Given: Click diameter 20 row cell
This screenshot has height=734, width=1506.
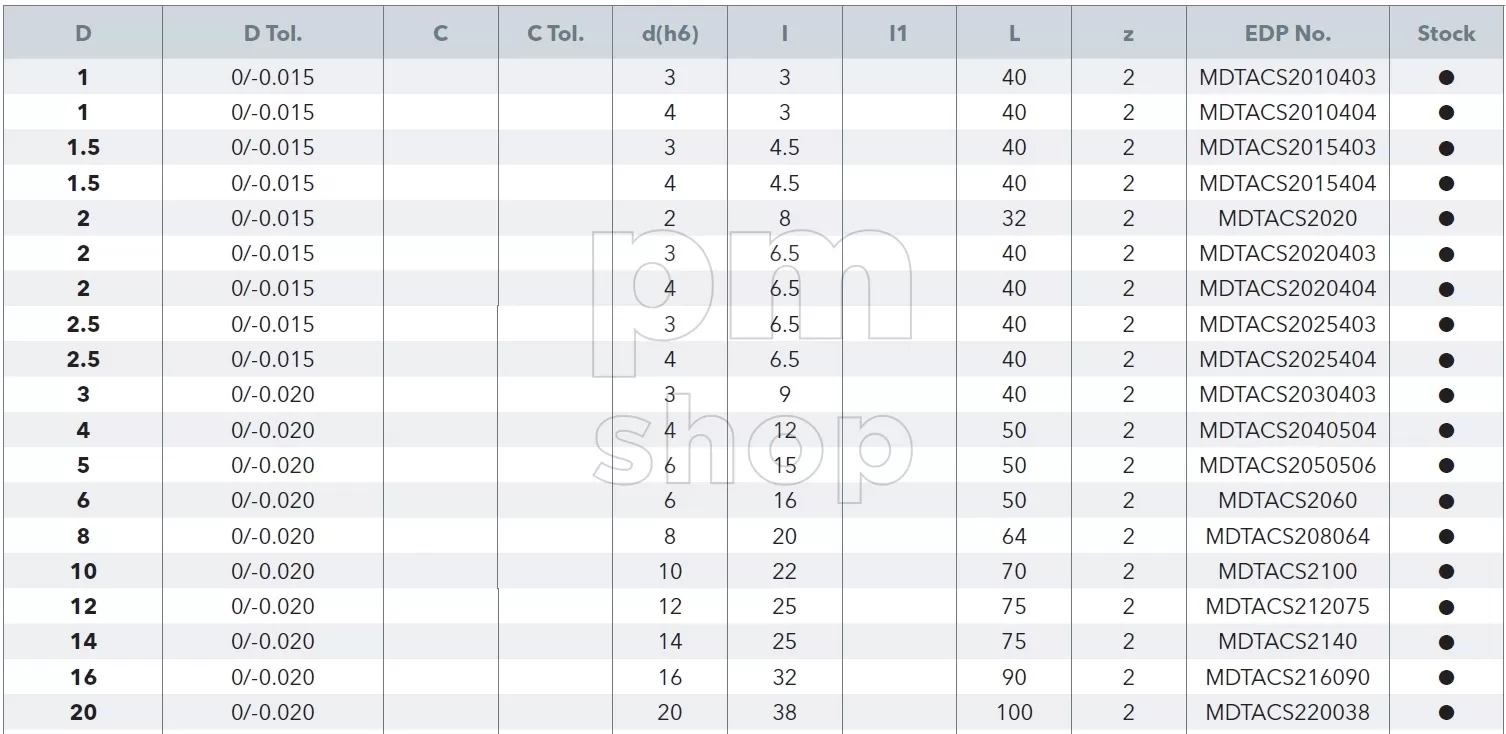Looking at the screenshot, I should 83,713.
